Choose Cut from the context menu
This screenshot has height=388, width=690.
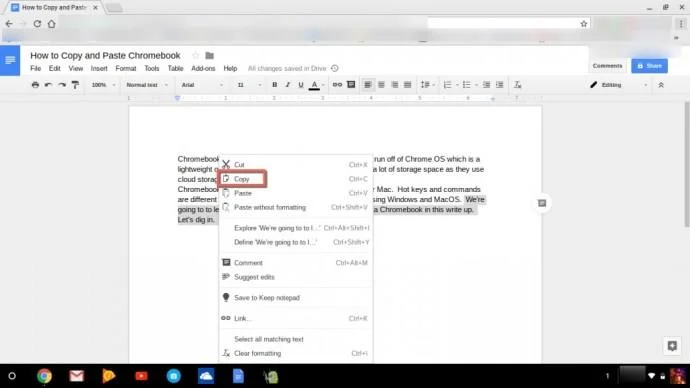click(295, 165)
